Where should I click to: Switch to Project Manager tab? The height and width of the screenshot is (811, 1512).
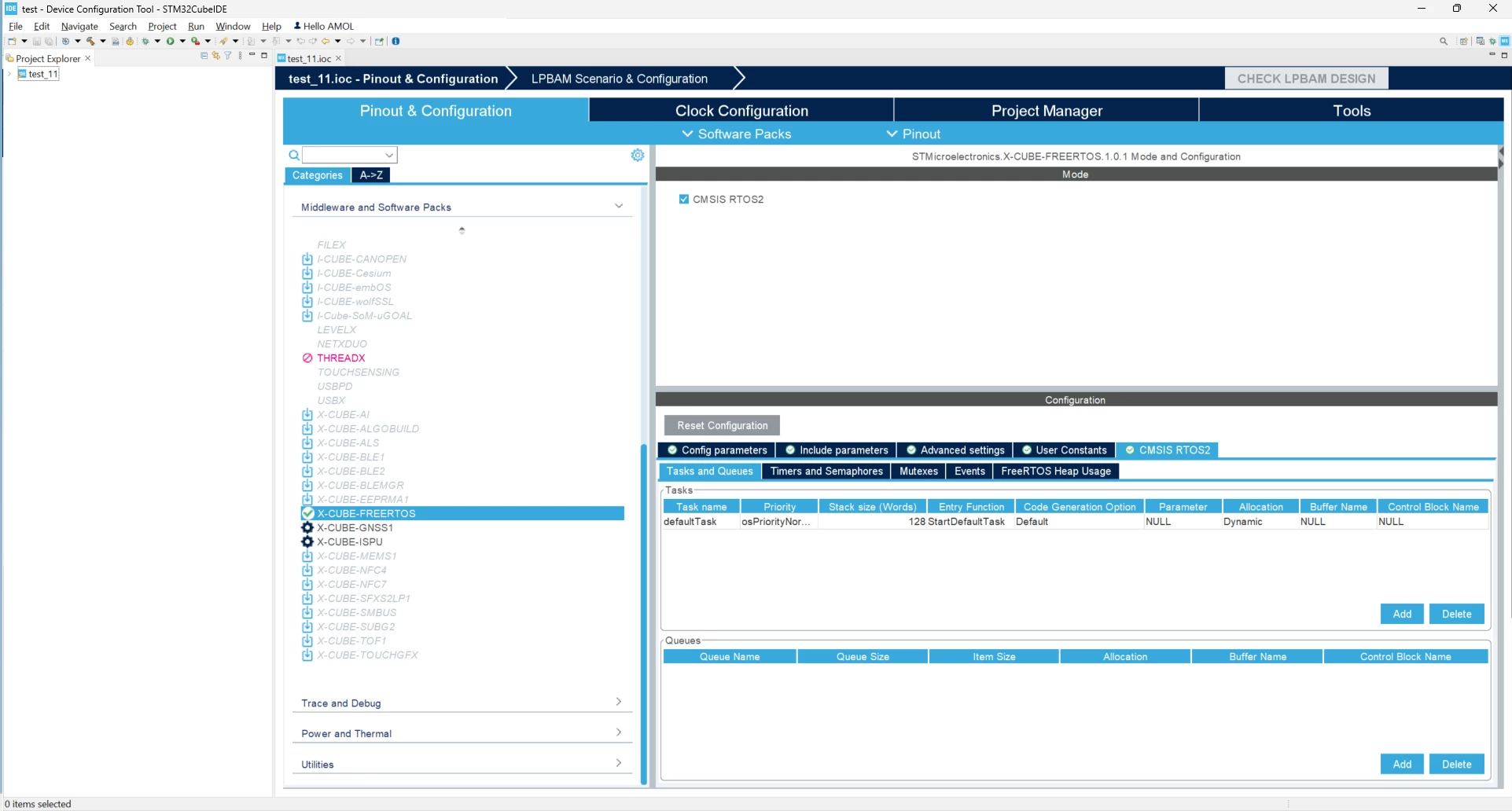coord(1047,111)
